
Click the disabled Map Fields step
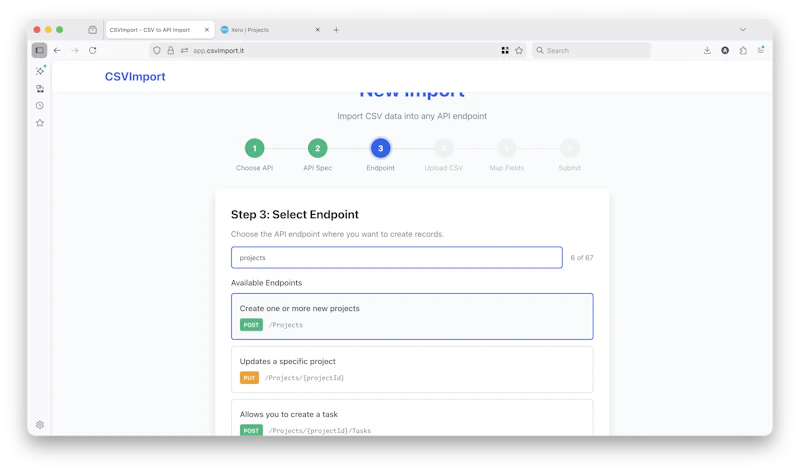pyautogui.click(x=507, y=148)
